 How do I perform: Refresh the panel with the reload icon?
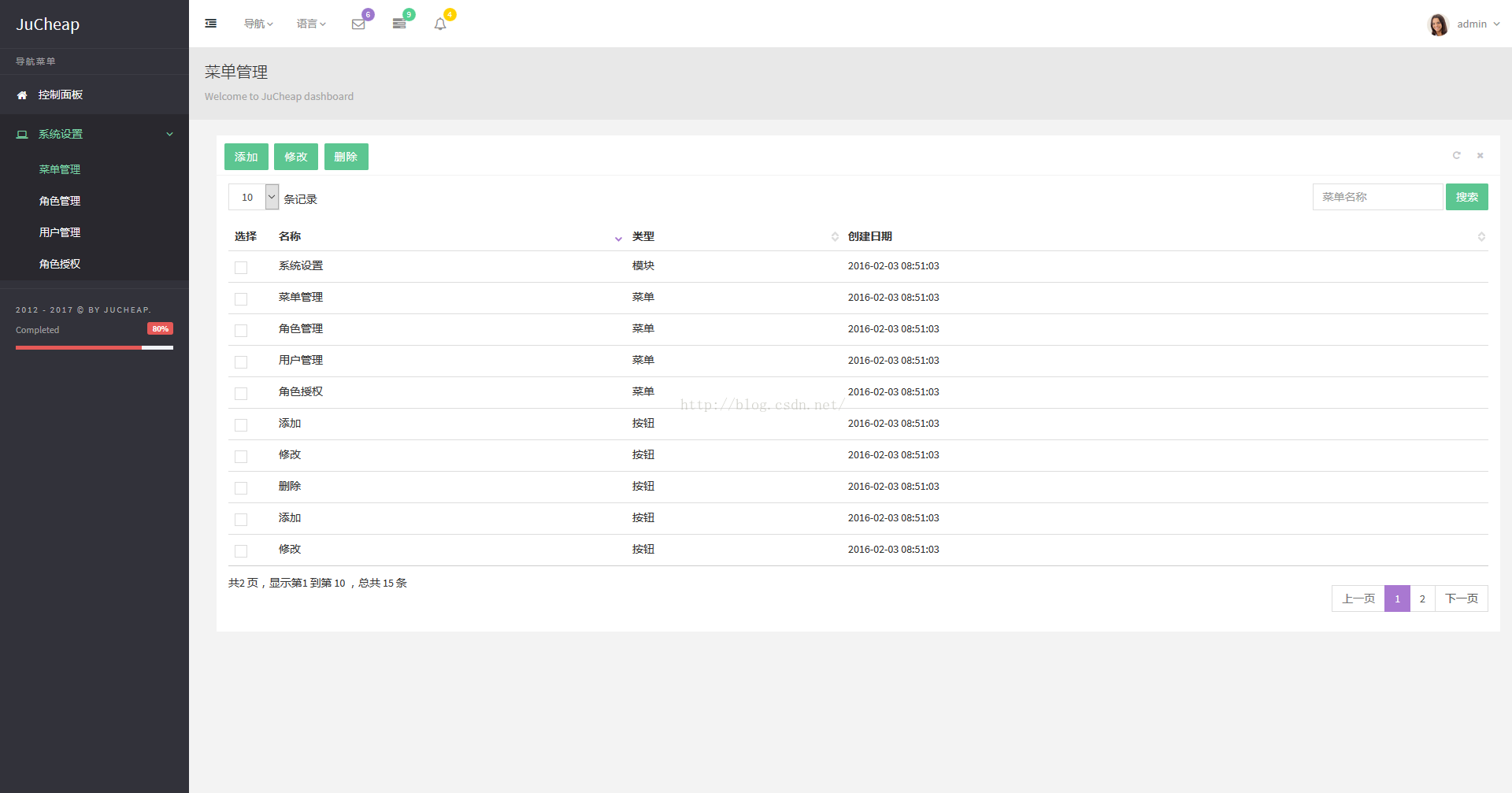[1457, 155]
